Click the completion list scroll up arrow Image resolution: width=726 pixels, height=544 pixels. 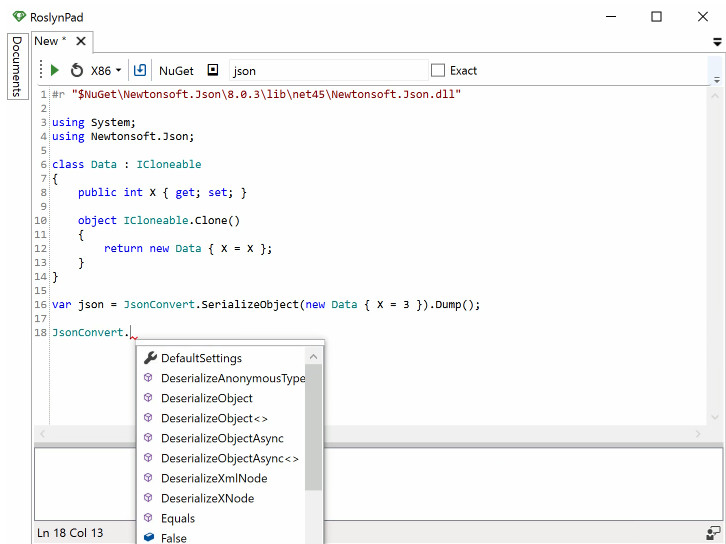(x=313, y=356)
